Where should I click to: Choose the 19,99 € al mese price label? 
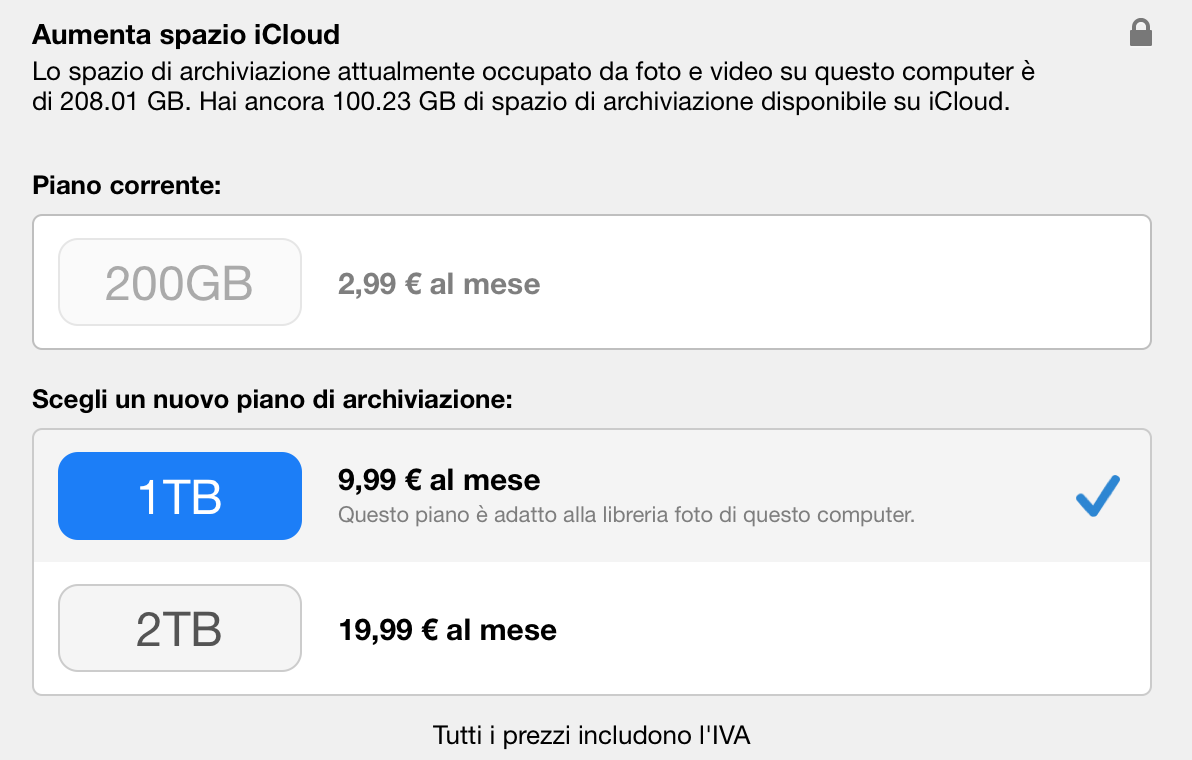(x=448, y=630)
